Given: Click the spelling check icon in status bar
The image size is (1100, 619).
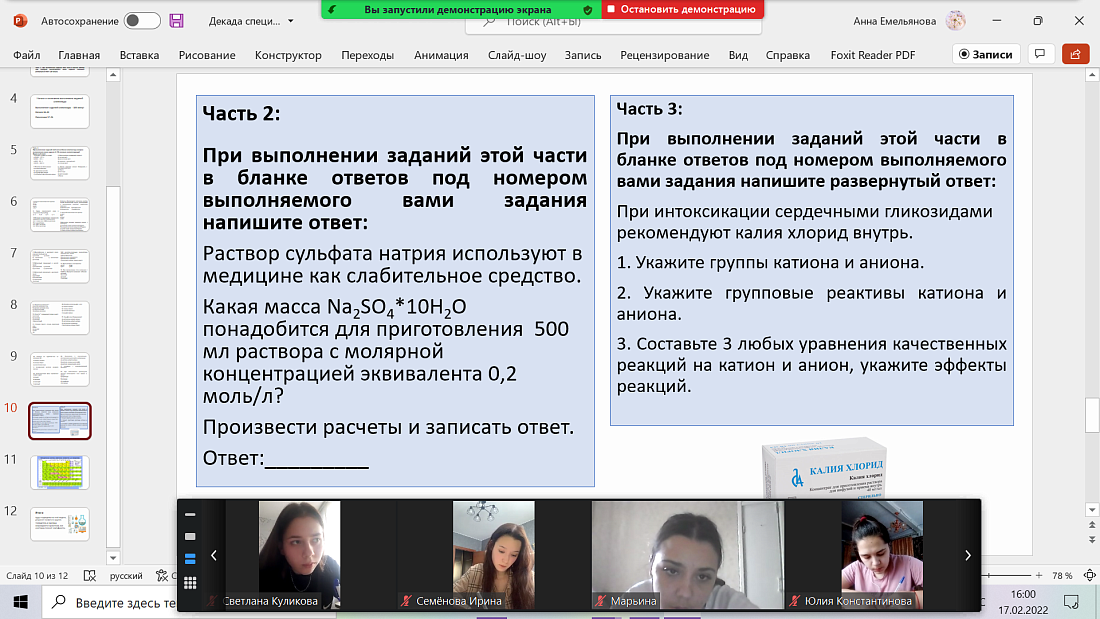Looking at the screenshot, I should (88, 575).
